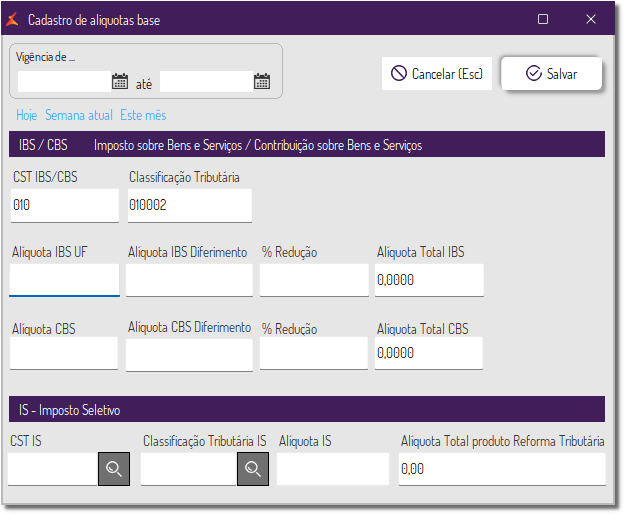
Task: Open the CST IS search lookup
Action: (114, 469)
